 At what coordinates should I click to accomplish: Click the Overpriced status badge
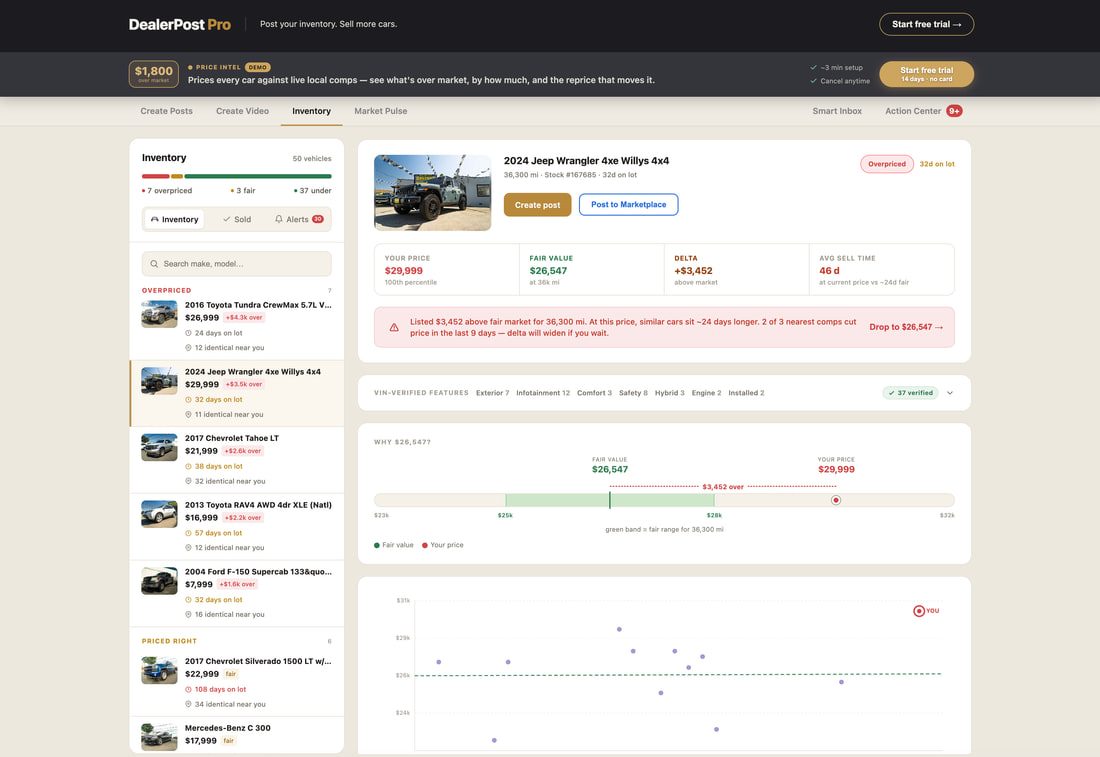tap(887, 164)
